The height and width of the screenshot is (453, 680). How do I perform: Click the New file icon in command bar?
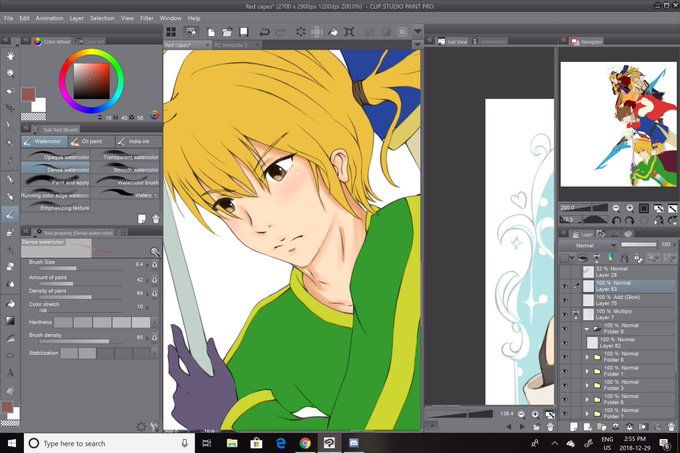point(211,32)
